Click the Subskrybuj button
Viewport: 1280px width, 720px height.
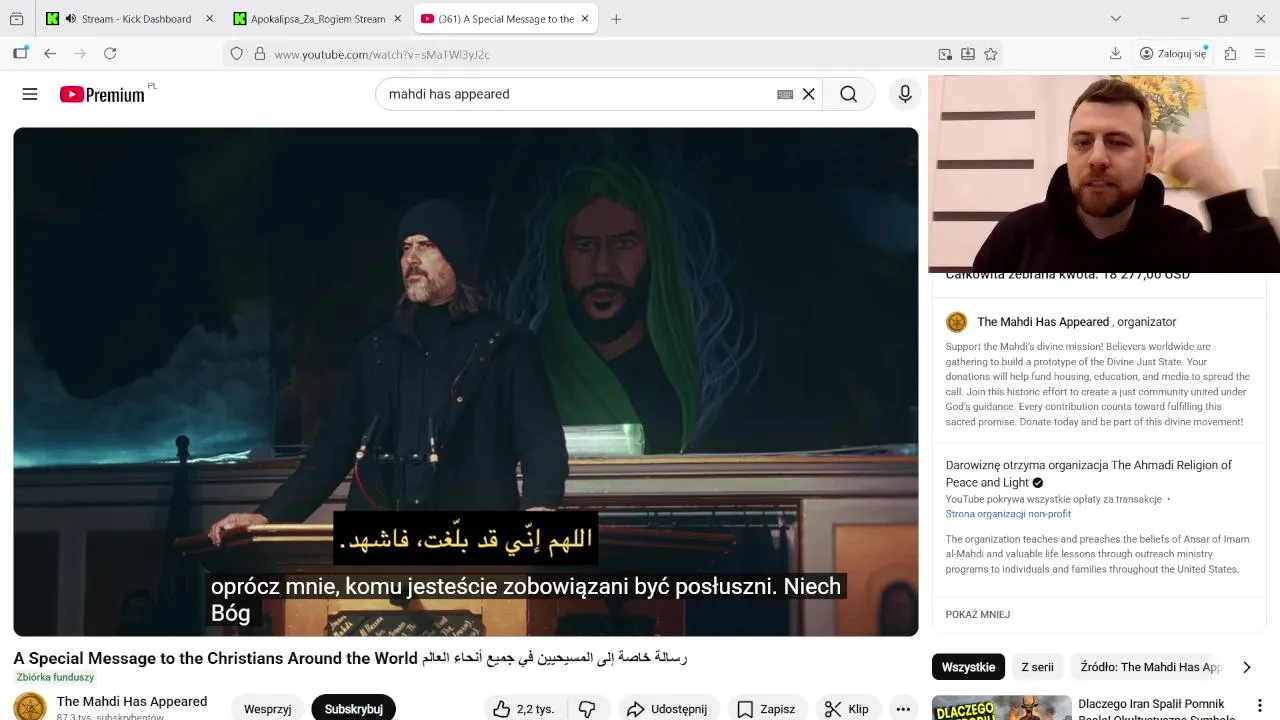pyautogui.click(x=353, y=709)
